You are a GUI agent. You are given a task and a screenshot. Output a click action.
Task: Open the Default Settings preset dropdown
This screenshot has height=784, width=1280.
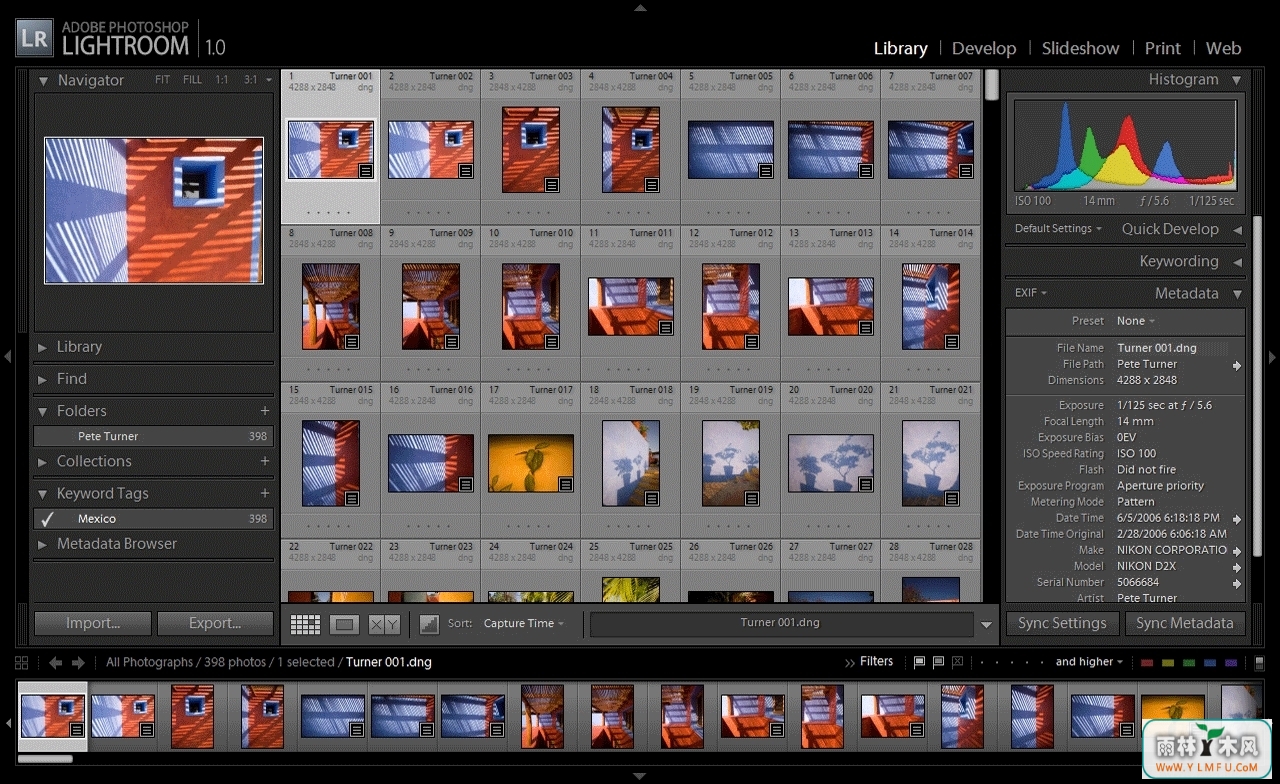click(x=1058, y=229)
